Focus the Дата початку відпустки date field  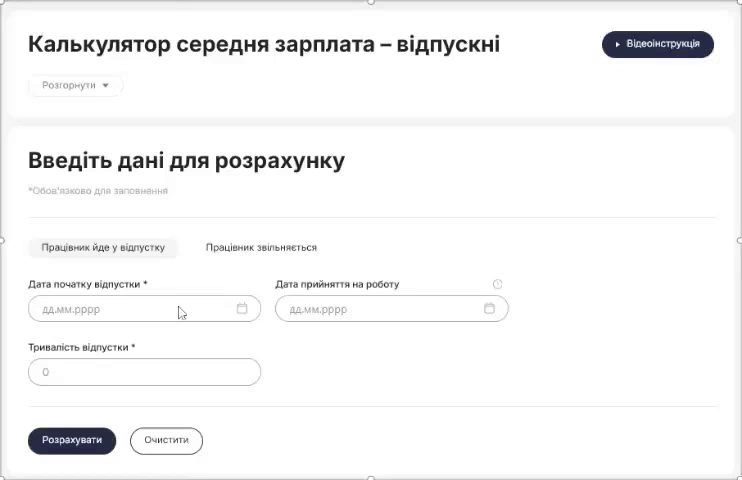[x=144, y=309]
